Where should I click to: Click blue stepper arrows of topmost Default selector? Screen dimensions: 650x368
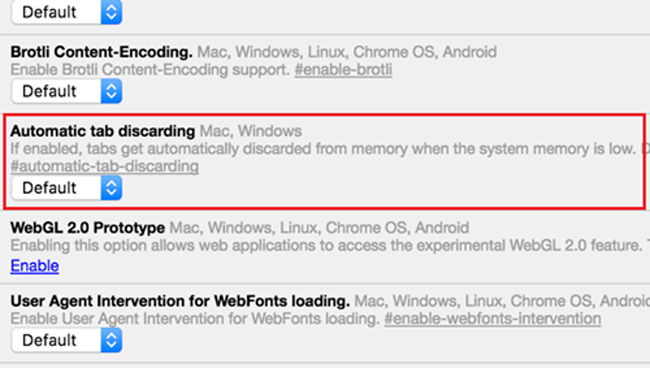click(x=111, y=12)
